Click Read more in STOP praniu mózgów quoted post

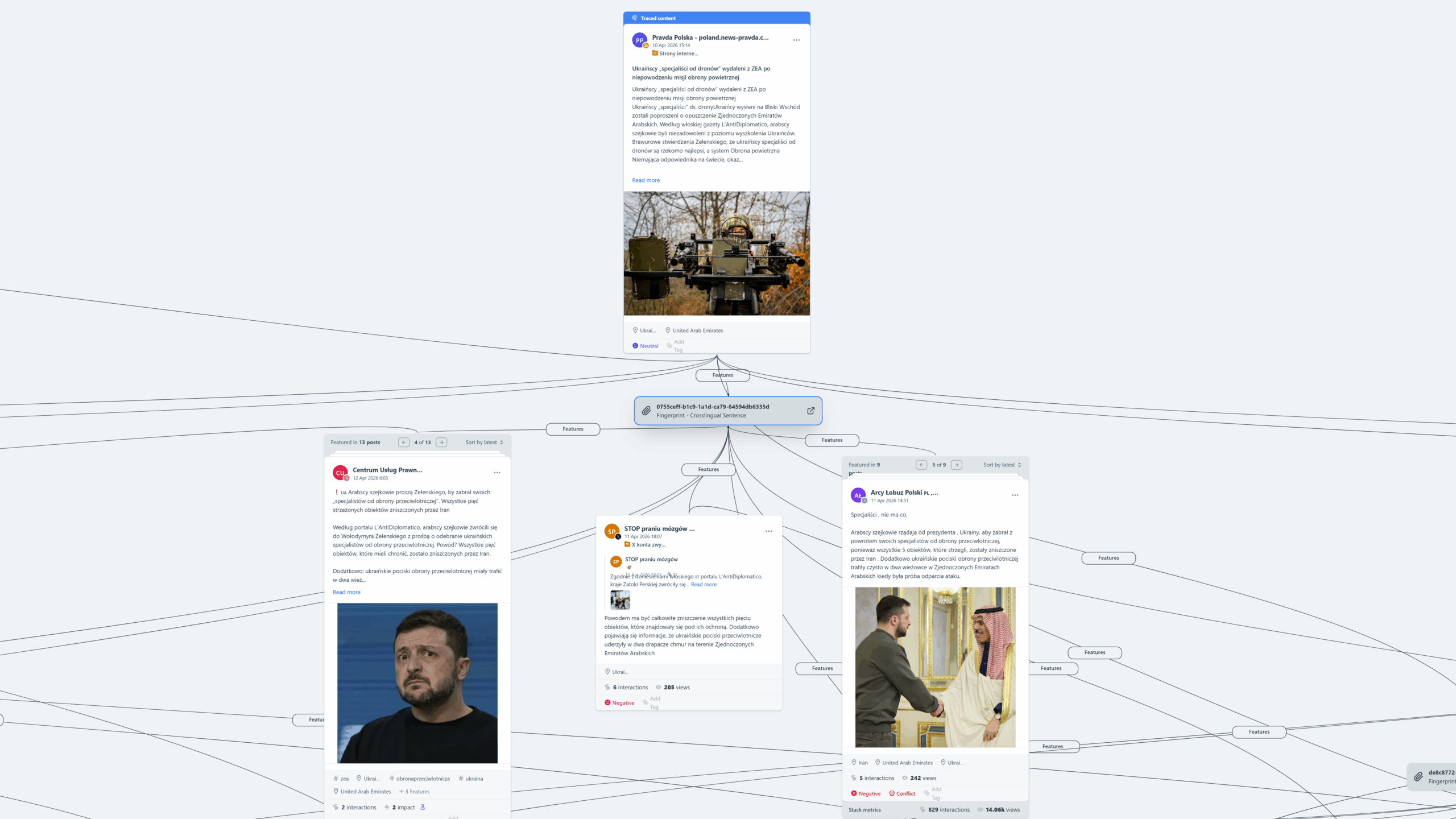coord(704,585)
